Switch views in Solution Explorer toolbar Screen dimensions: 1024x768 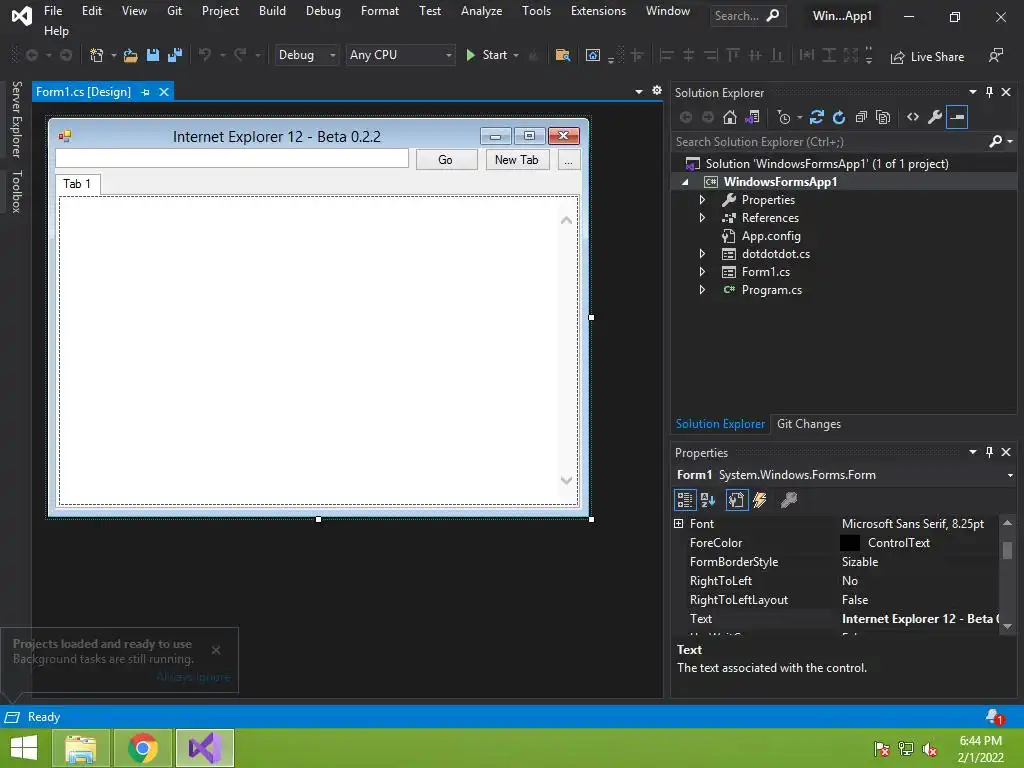pos(752,118)
